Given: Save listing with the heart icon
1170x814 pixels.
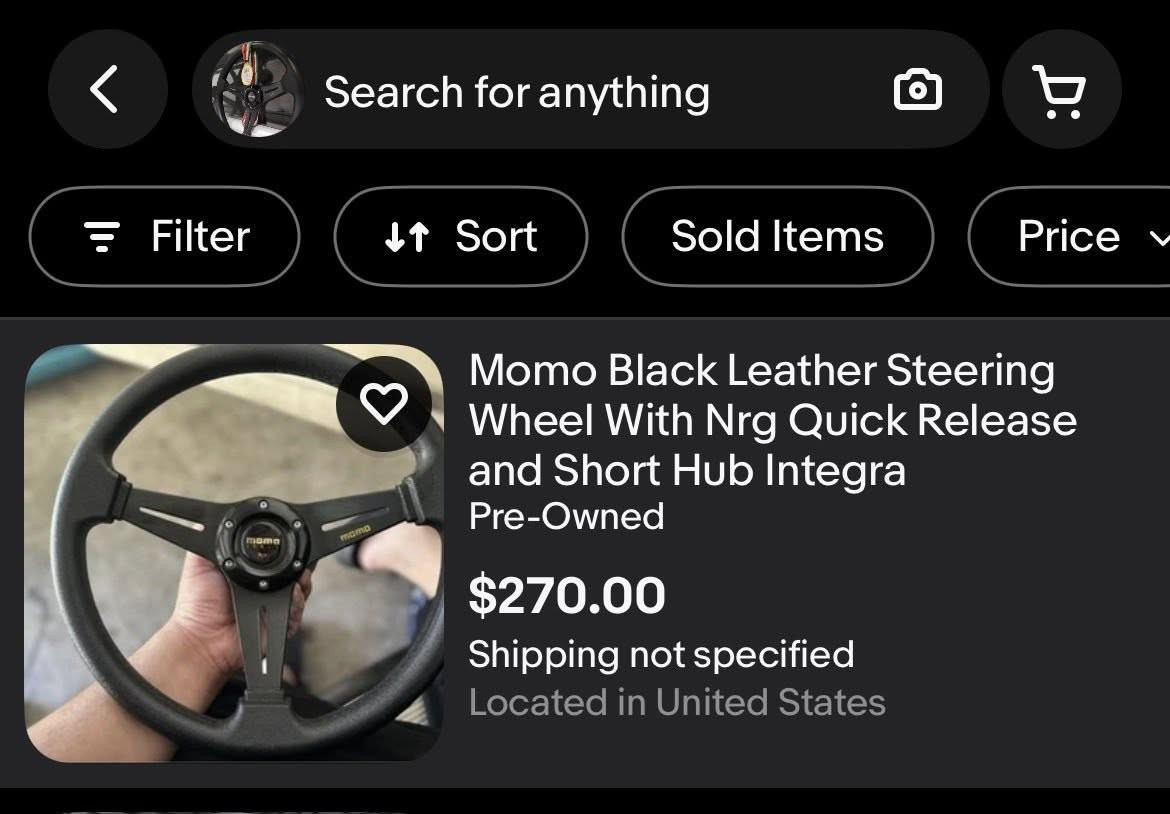Looking at the screenshot, I should click(384, 403).
